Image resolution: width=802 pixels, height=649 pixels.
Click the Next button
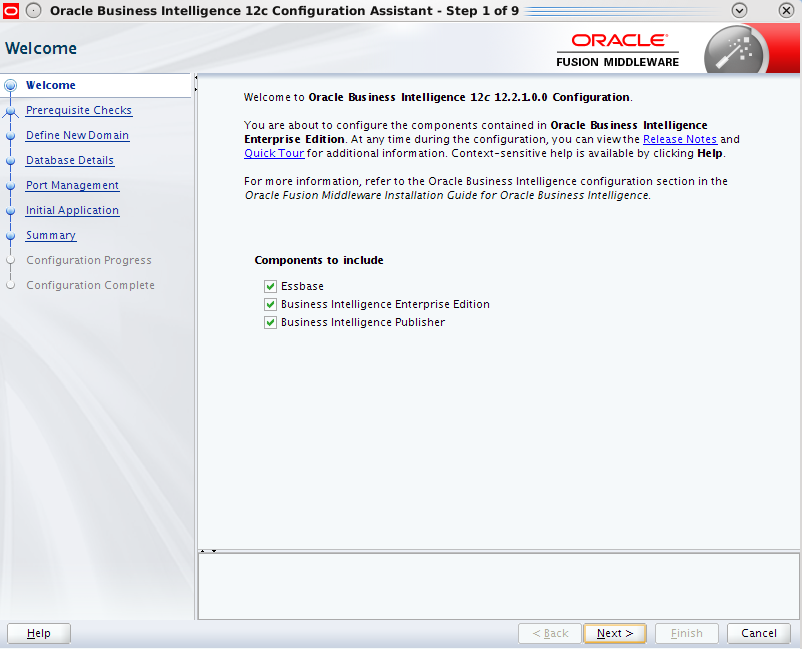615,634
